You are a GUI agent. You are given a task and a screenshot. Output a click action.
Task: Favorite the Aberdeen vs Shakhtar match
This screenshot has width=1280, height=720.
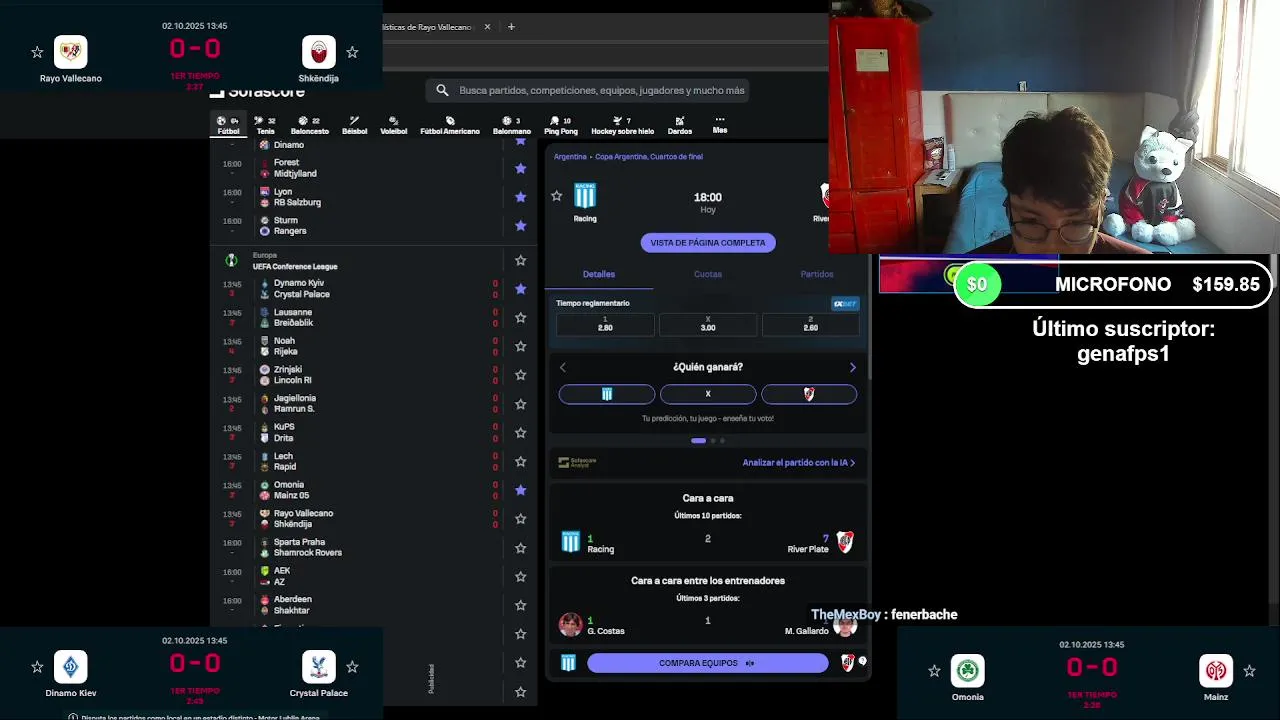pyautogui.click(x=520, y=605)
